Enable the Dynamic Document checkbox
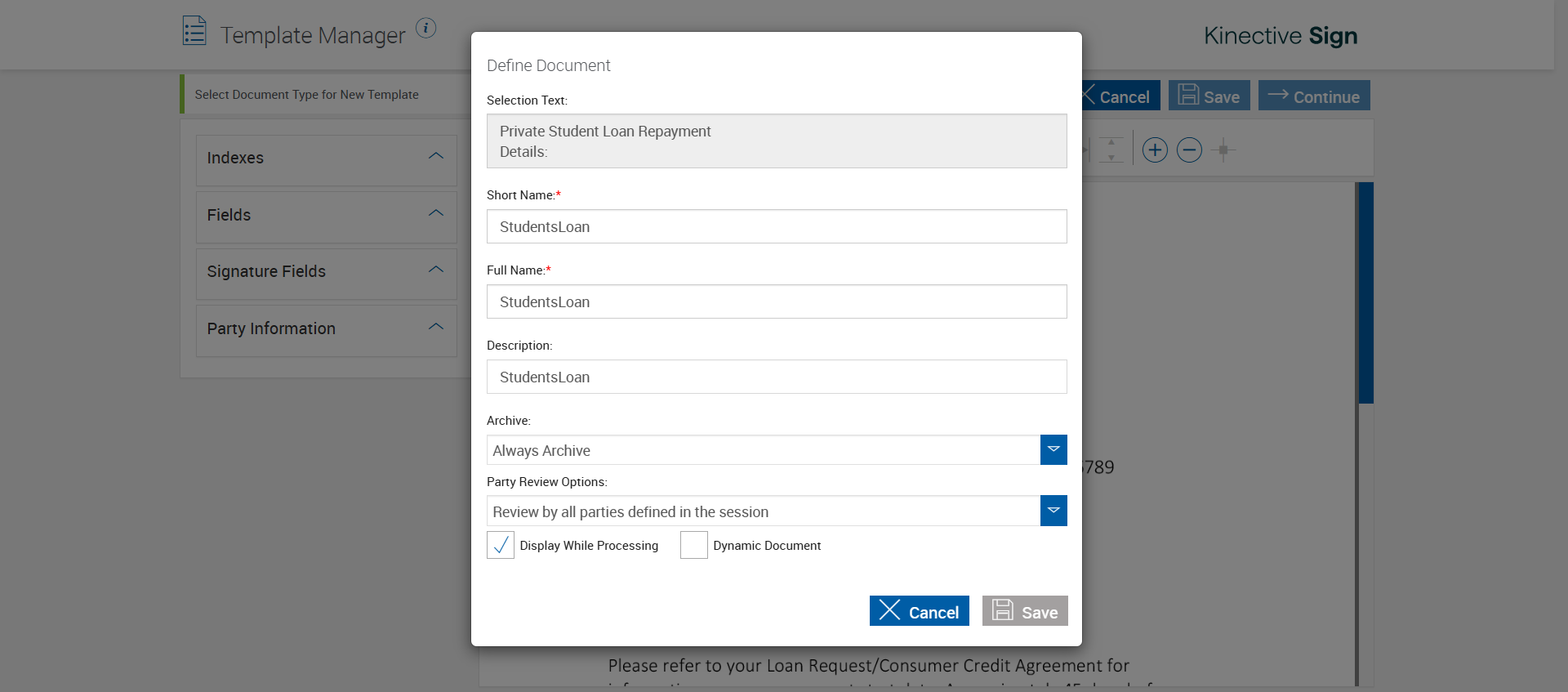Screen dimensions: 1568x692 tap(694, 545)
